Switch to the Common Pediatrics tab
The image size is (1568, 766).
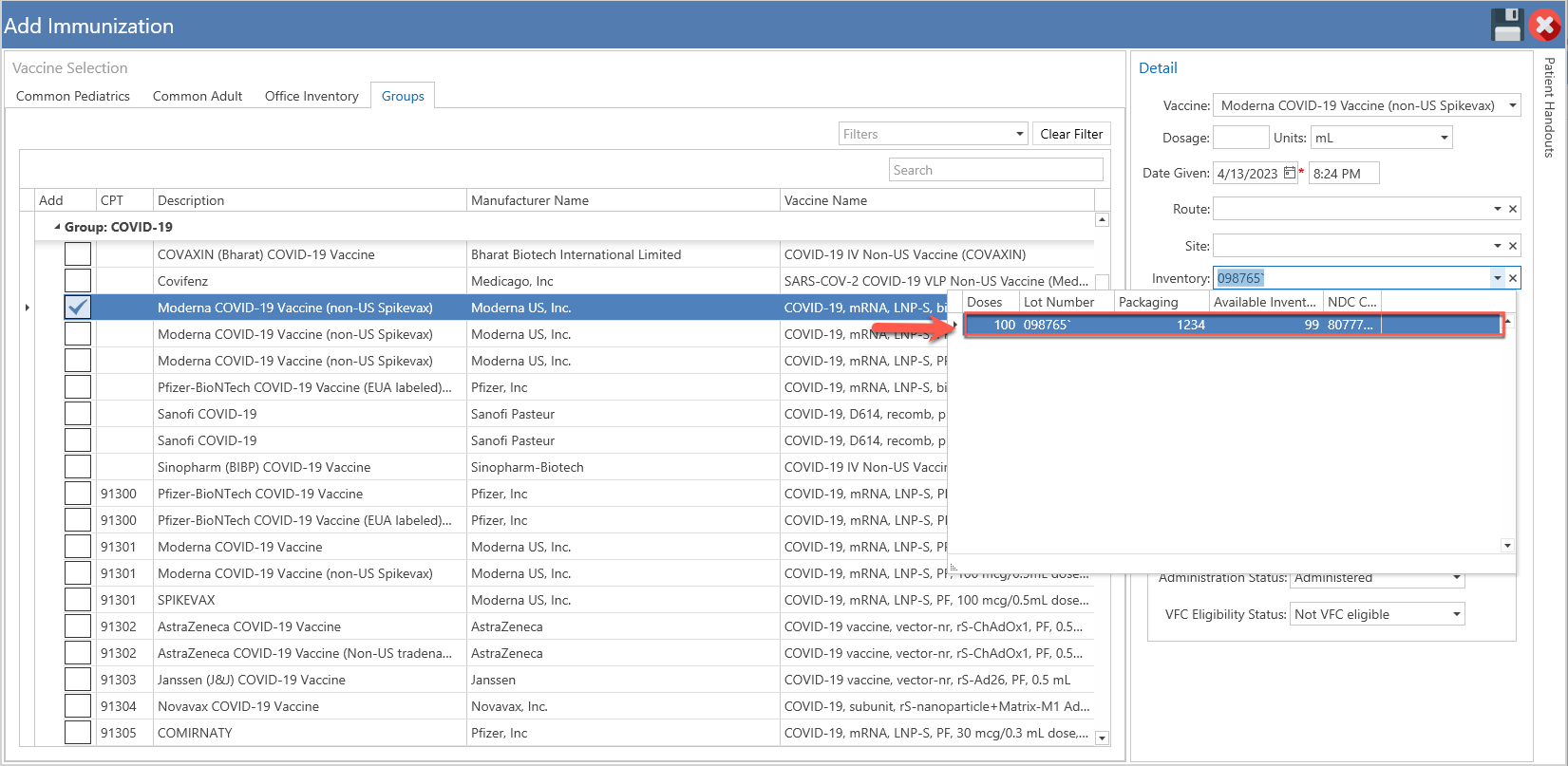73,96
